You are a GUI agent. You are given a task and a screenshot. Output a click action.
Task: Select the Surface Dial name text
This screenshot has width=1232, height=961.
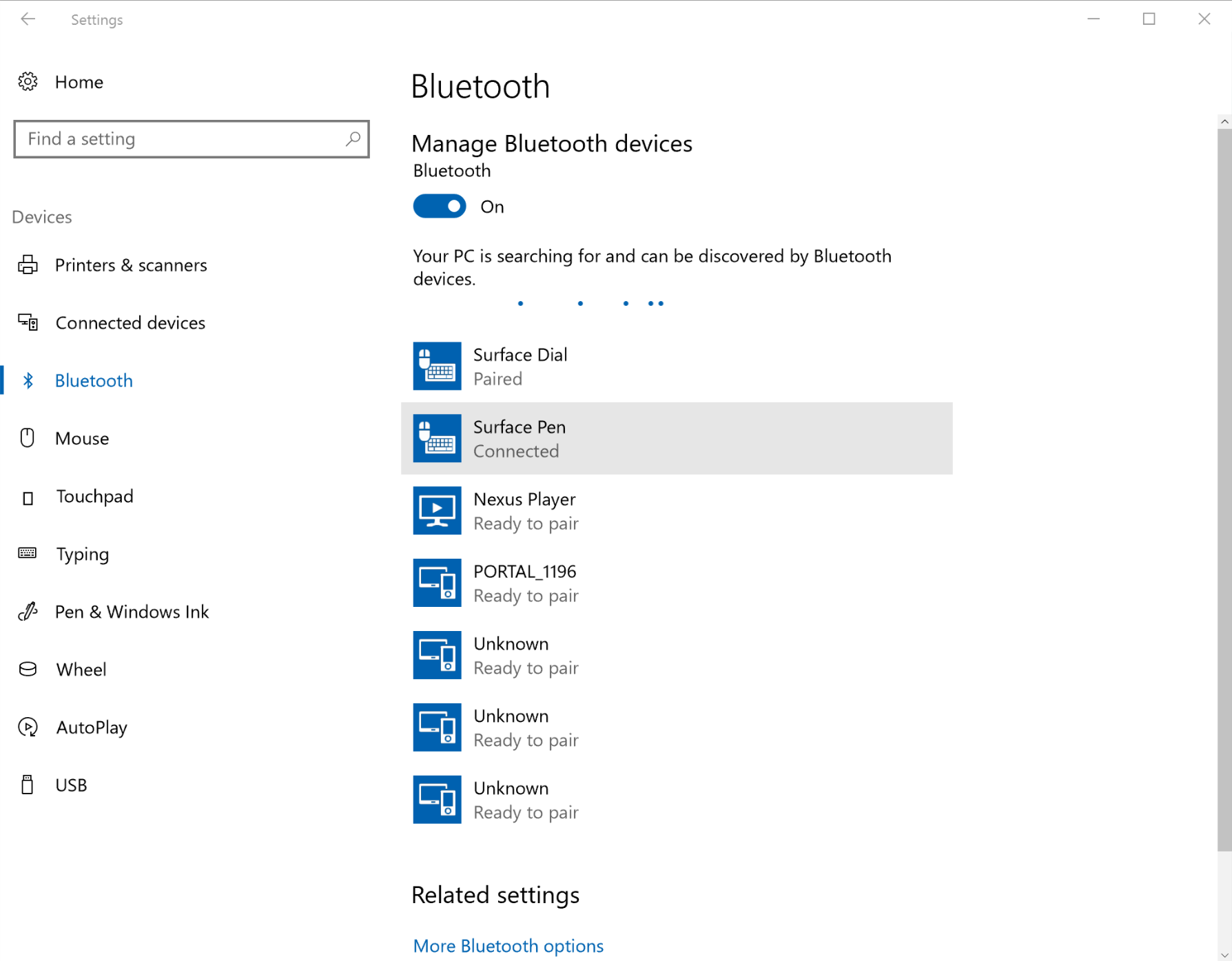coord(520,355)
